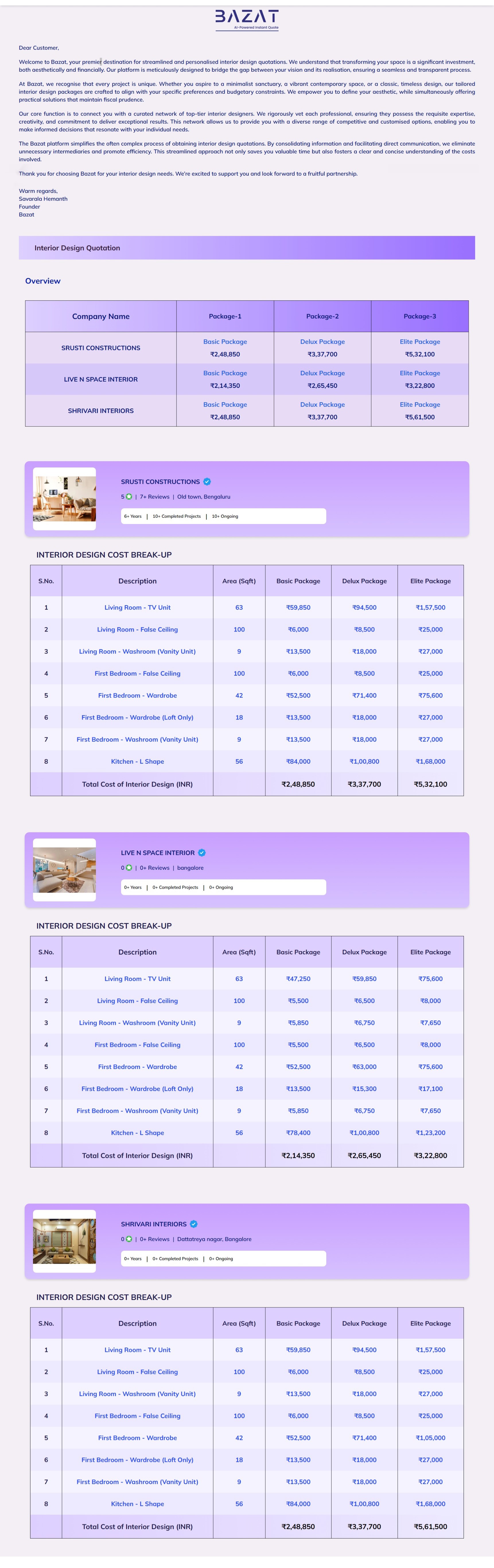The height and width of the screenshot is (1568, 494).
Task: Click the "S.No." header in the SHRIVARI table
Action: pyautogui.click(x=46, y=1324)
